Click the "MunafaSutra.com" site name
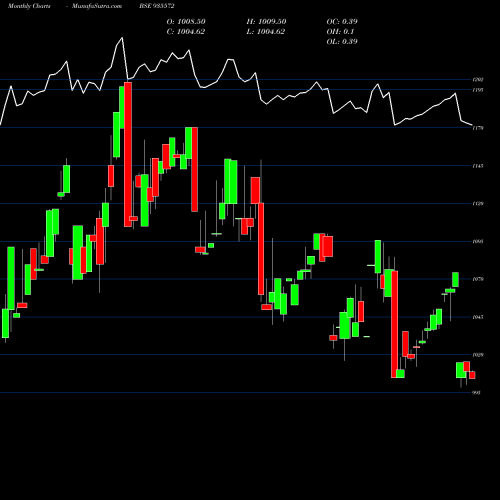The width and height of the screenshot is (500, 500). (x=97, y=6)
